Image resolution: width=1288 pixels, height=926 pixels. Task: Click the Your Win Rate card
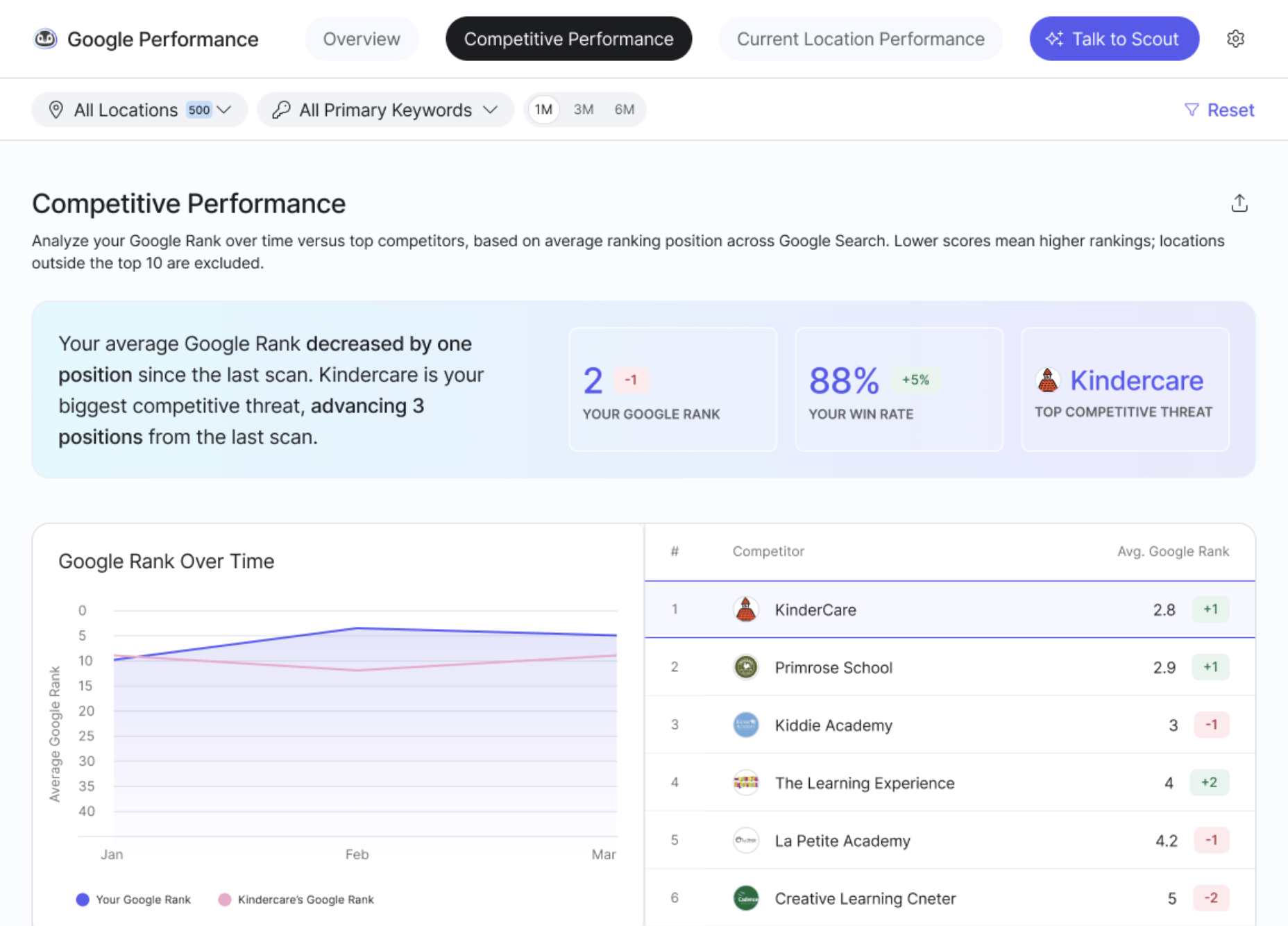(899, 389)
